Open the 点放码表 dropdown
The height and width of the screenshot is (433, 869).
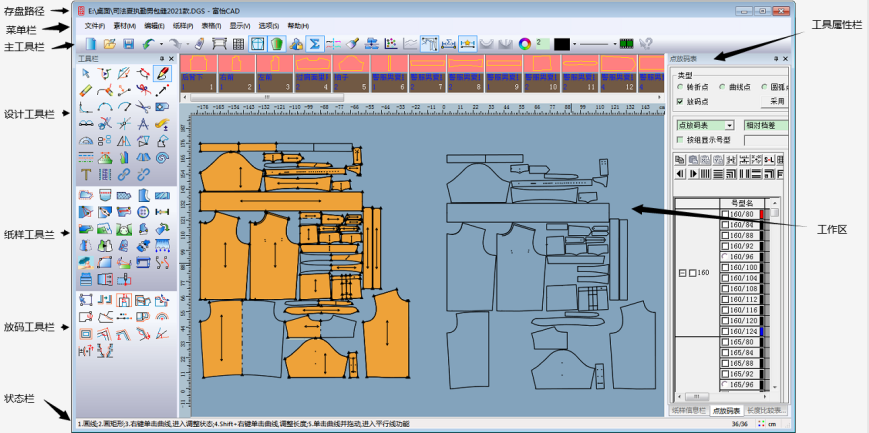pyautogui.click(x=729, y=125)
